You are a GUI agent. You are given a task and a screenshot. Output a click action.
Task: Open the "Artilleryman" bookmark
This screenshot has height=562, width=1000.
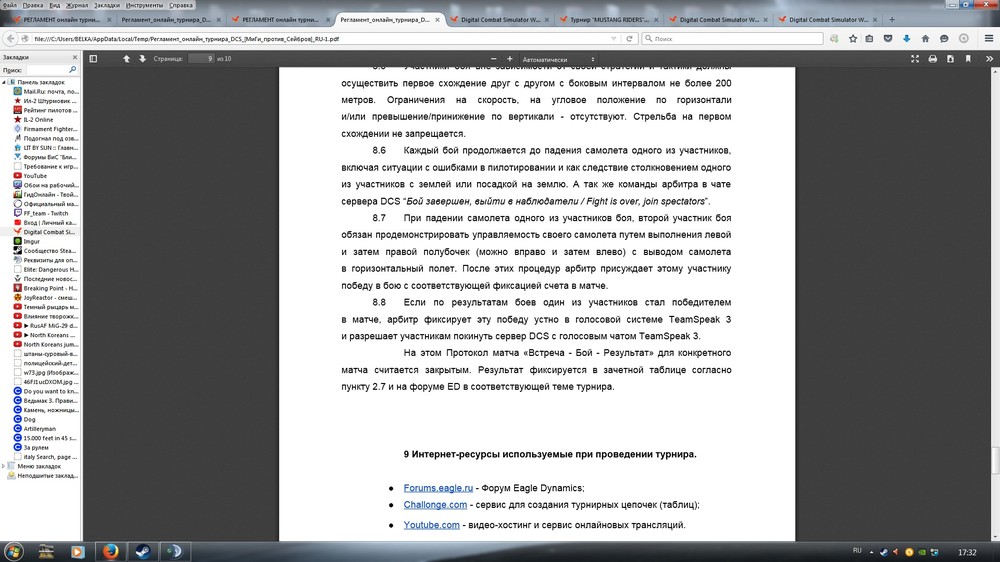click(35, 429)
